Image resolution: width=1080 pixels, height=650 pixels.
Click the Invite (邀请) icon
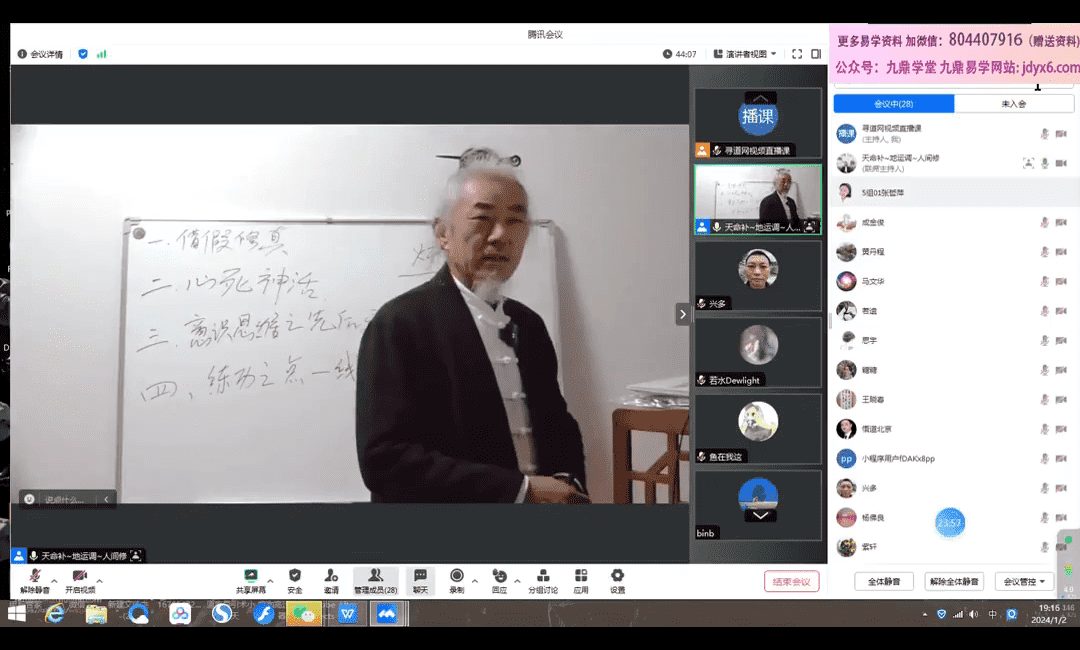[x=331, y=580]
